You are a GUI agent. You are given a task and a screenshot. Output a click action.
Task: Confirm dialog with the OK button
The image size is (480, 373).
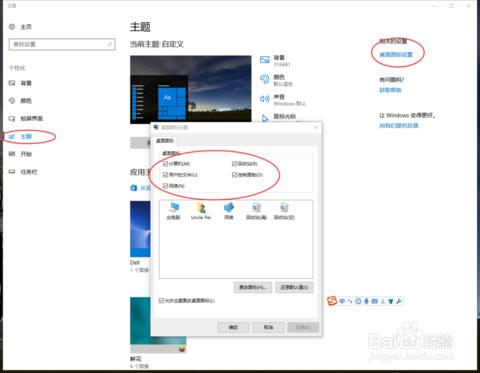(233, 327)
